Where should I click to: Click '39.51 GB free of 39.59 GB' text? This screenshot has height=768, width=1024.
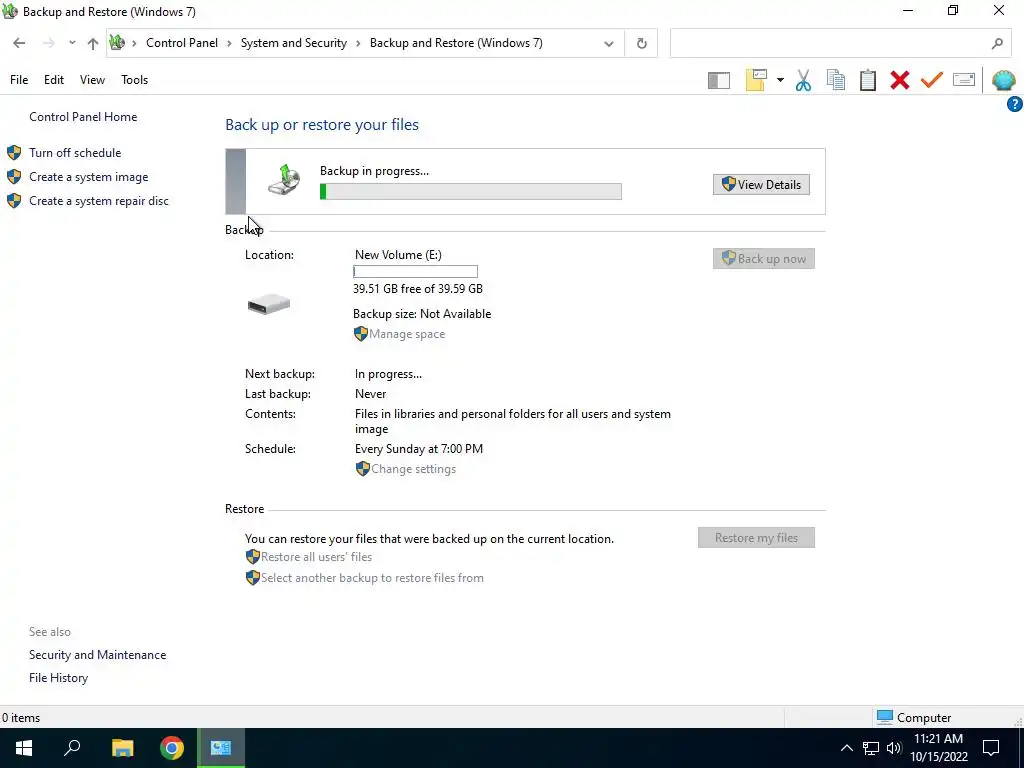pos(418,289)
